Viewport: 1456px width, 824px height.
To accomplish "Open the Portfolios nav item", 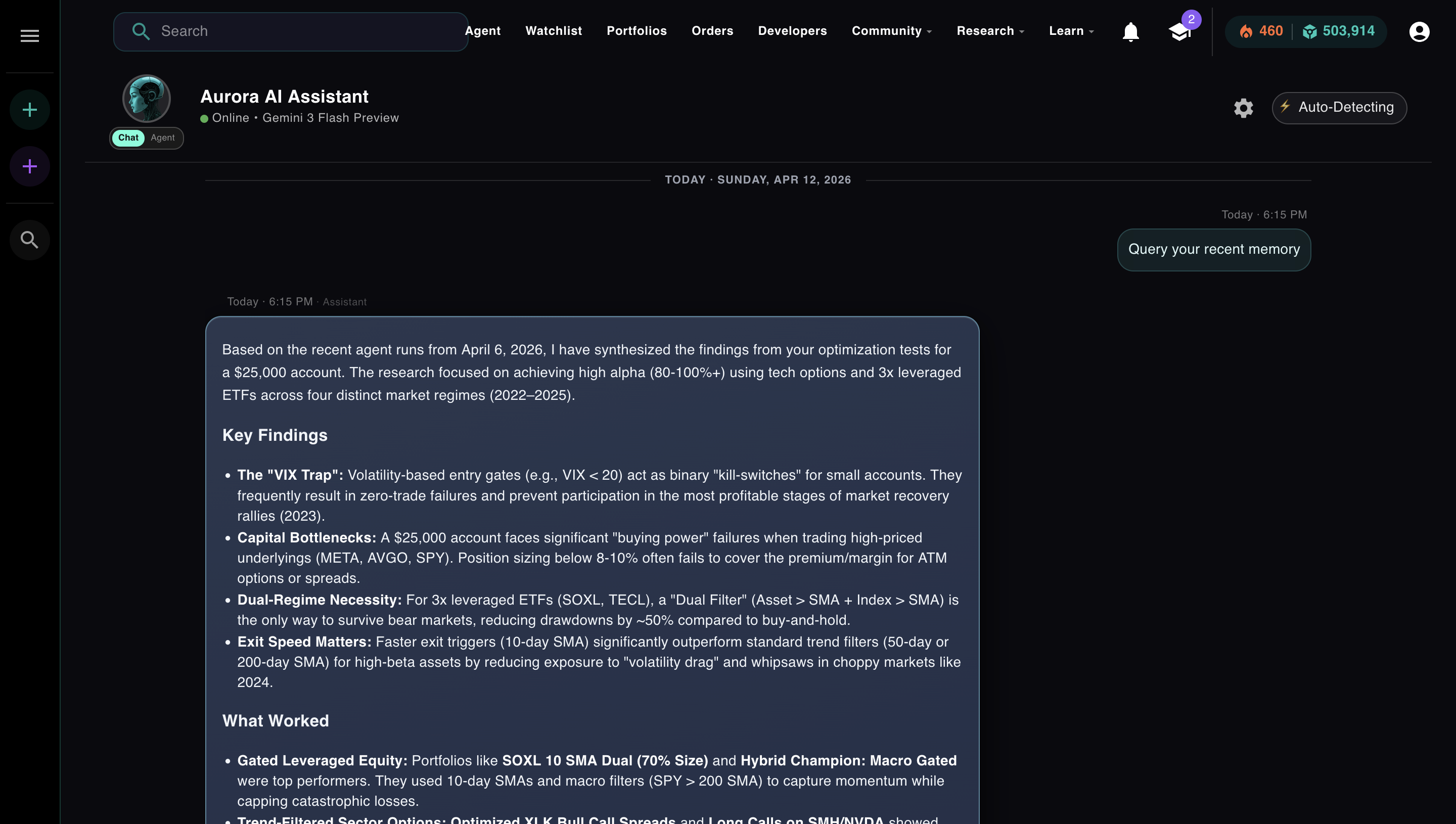I will [x=636, y=31].
